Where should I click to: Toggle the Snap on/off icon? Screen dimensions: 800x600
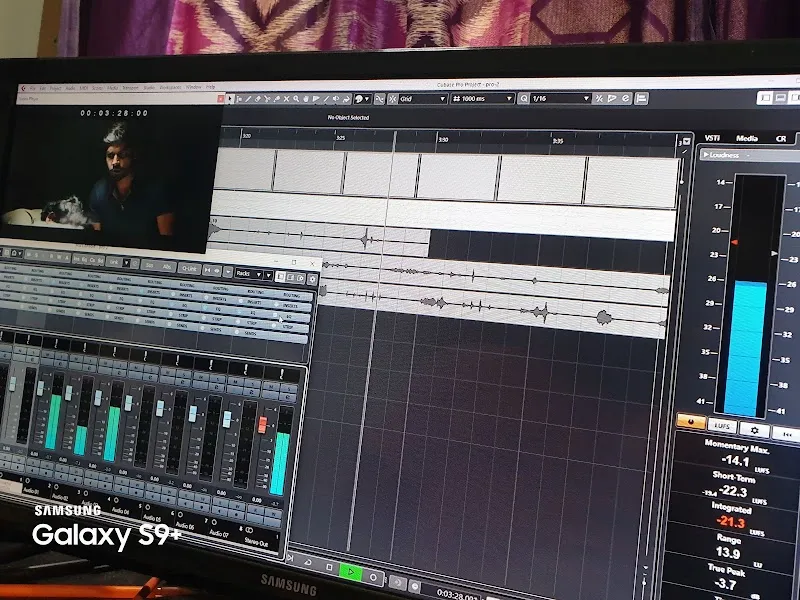pyautogui.click(x=393, y=99)
